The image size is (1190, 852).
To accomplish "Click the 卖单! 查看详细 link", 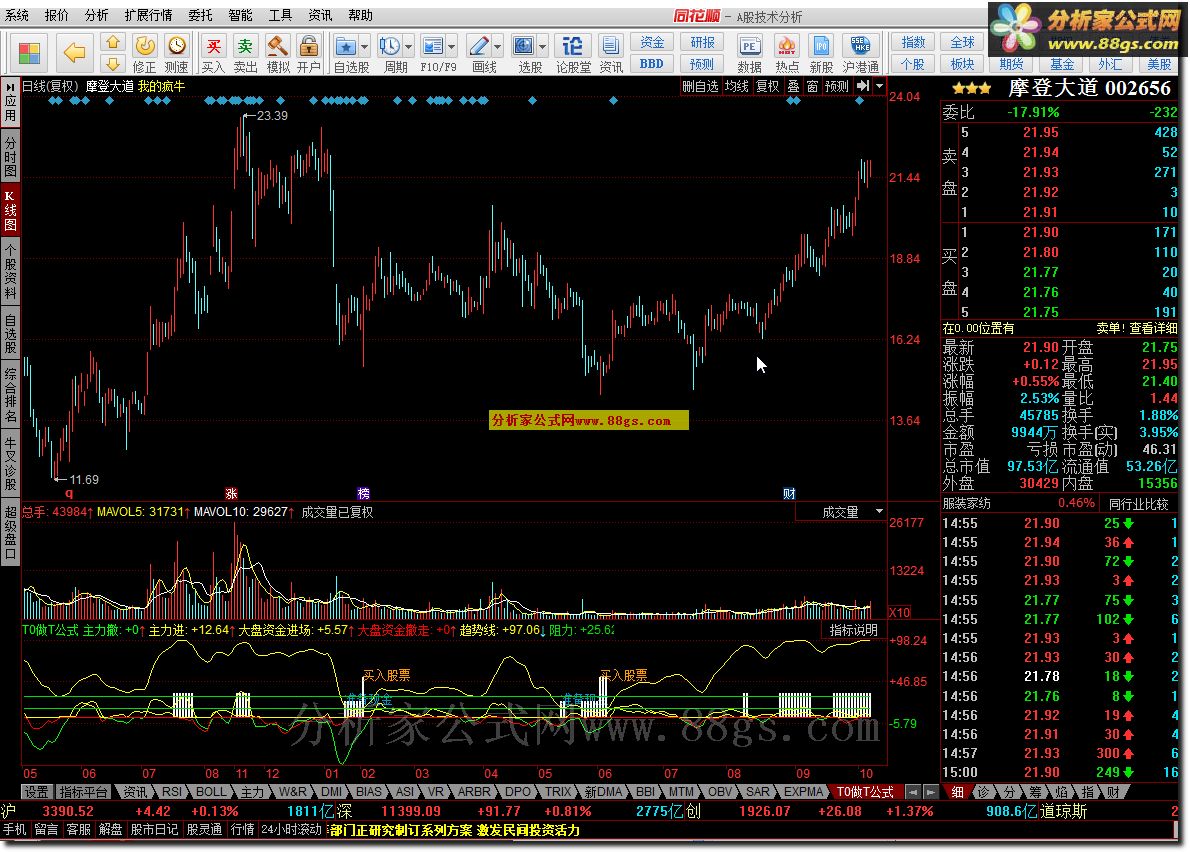I will tap(1137, 329).
